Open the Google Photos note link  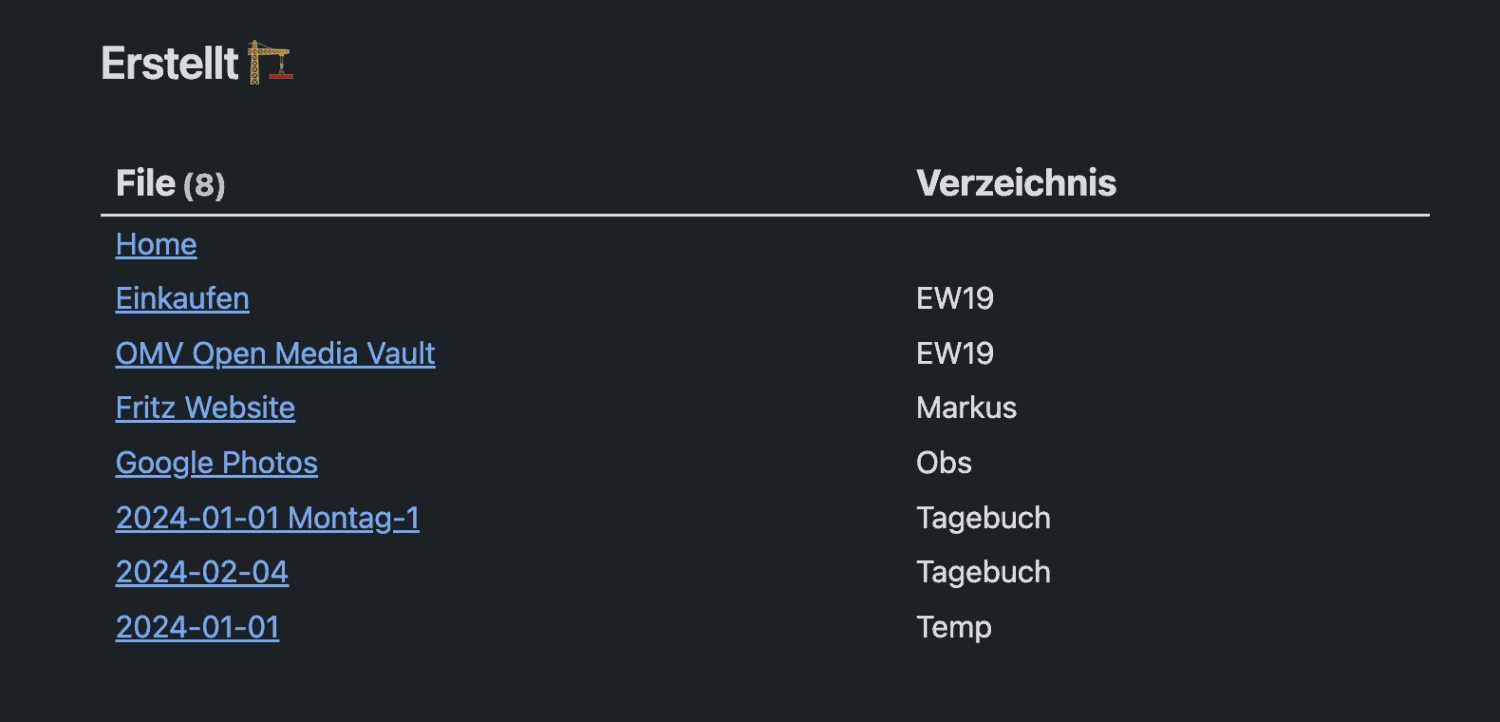pos(216,463)
